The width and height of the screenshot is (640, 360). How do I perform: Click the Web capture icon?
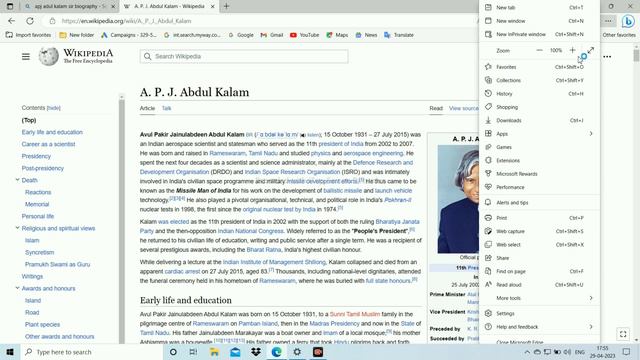488,231
